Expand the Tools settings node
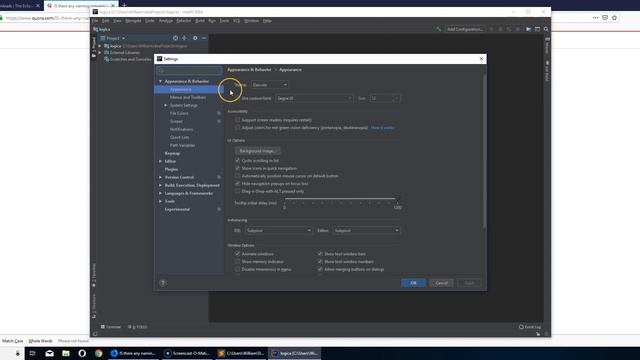This screenshot has width=640, height=360. pos(160,201)
